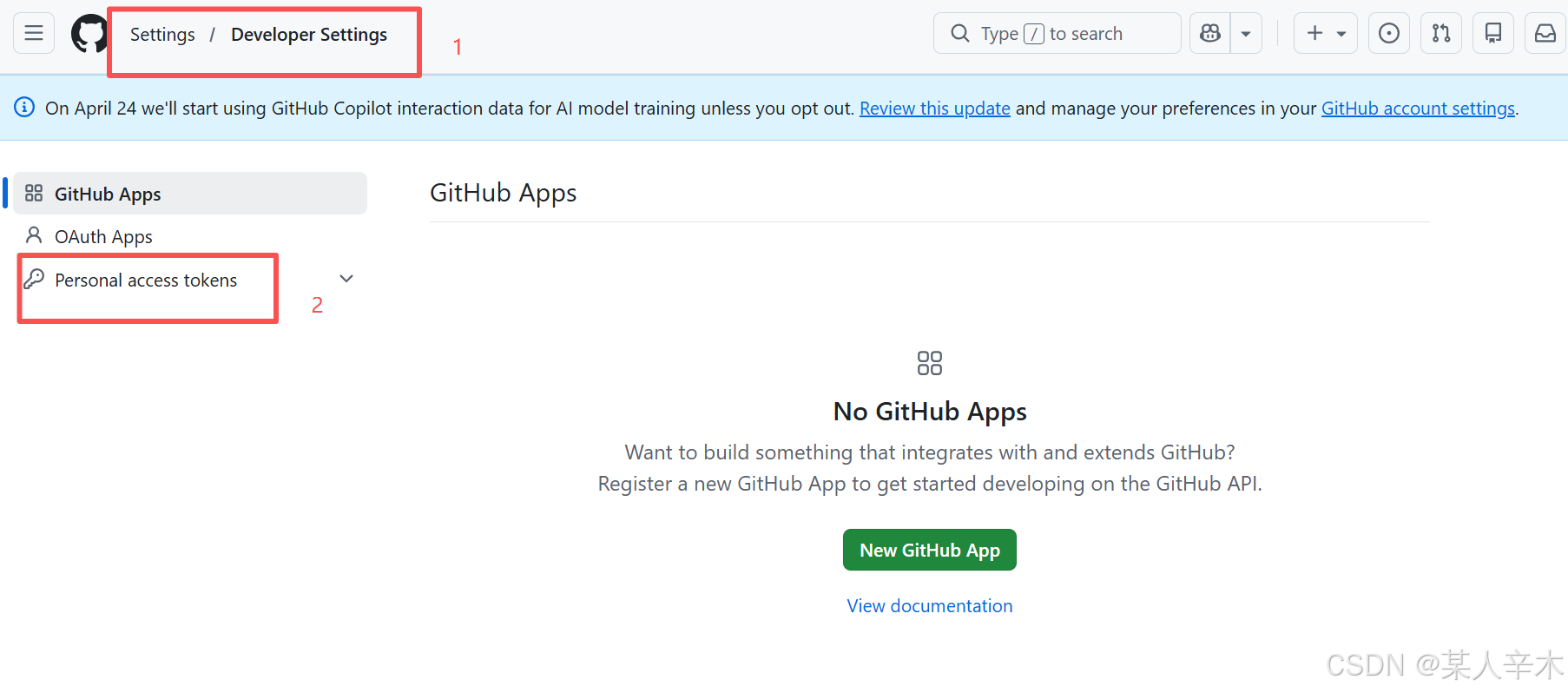Viewport: 1568px width, 693px height.
Task: Open the View documentation link
Action: point(930,606)
